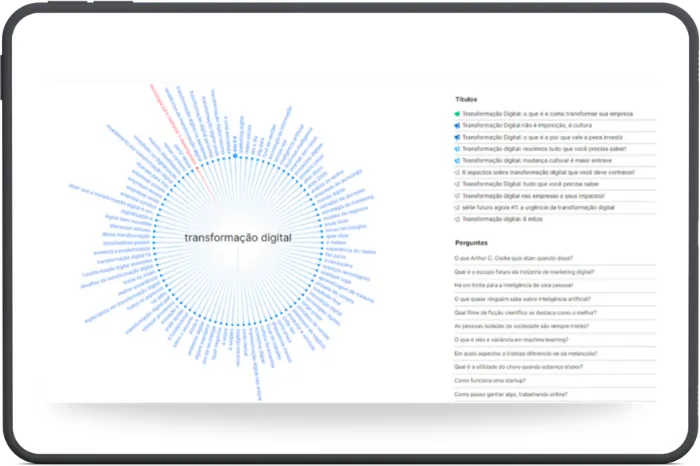Select the red highlighted keyword spoke
The height and width of the screenshot is (466, 700).
(174, 126)
